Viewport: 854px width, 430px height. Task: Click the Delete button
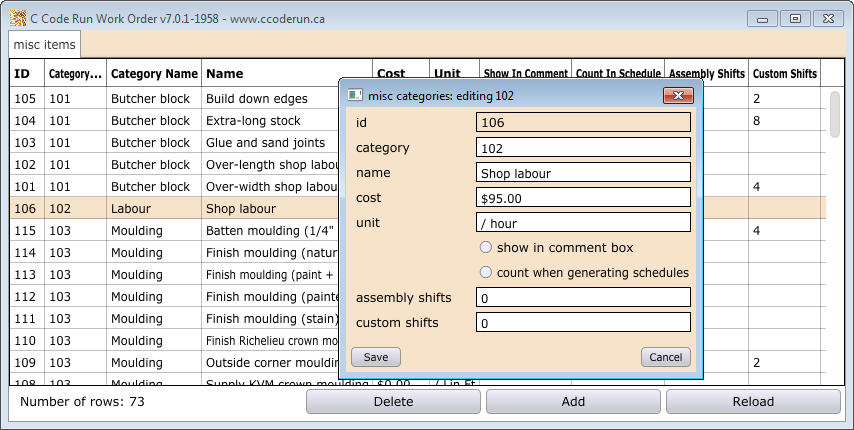pyautogui.click(x=392, y=401)
